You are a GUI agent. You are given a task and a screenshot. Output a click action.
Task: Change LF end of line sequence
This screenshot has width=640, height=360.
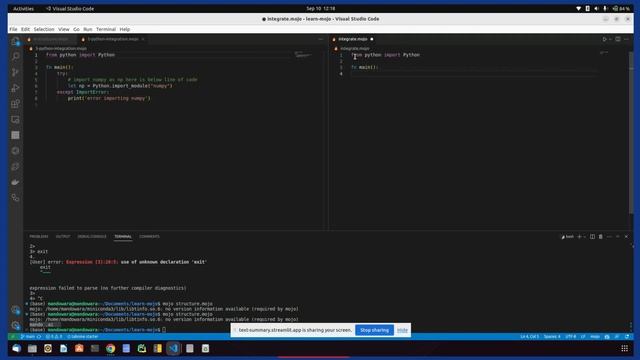coord(583,337)
